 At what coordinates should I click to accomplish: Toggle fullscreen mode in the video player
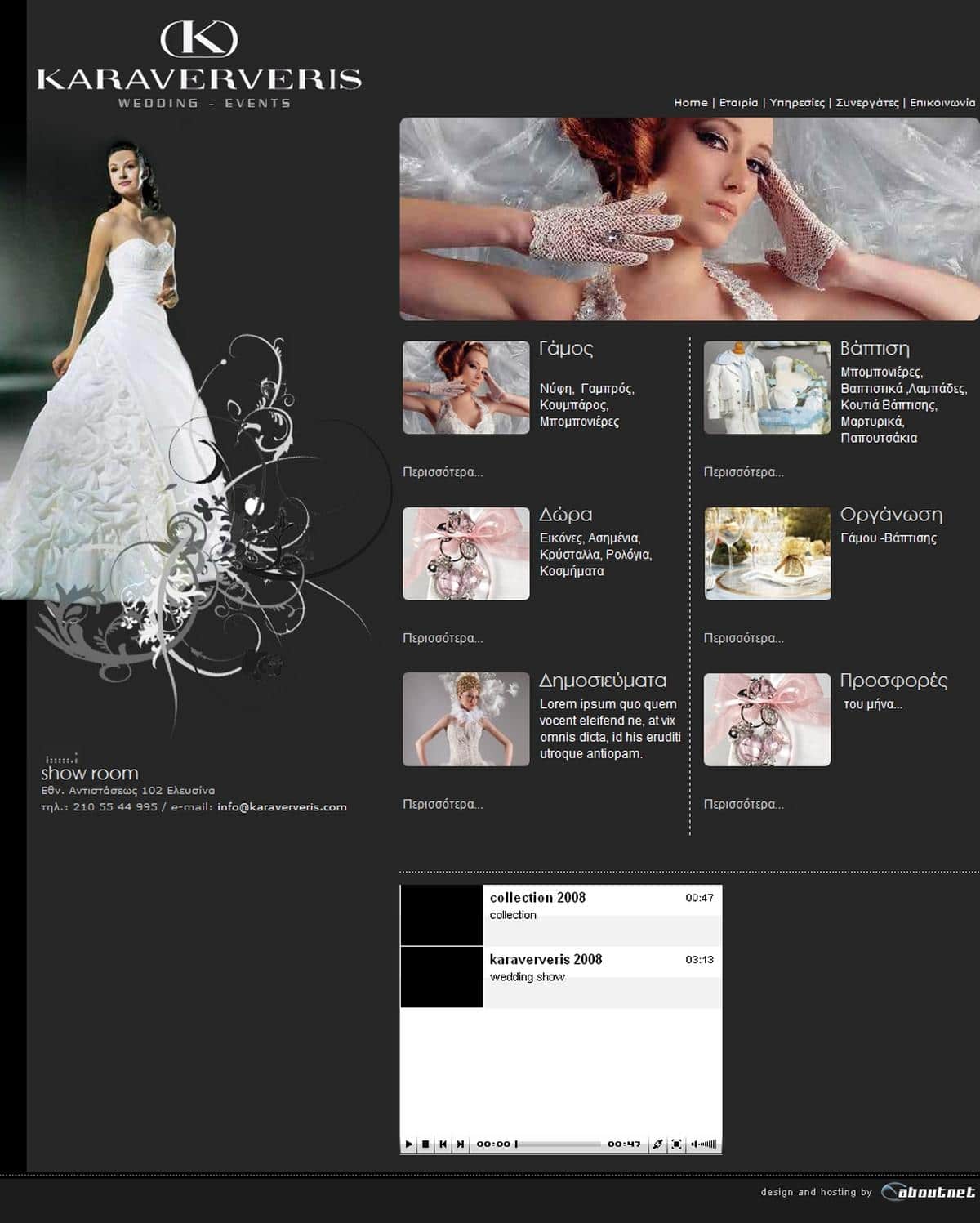[676, 1145]
